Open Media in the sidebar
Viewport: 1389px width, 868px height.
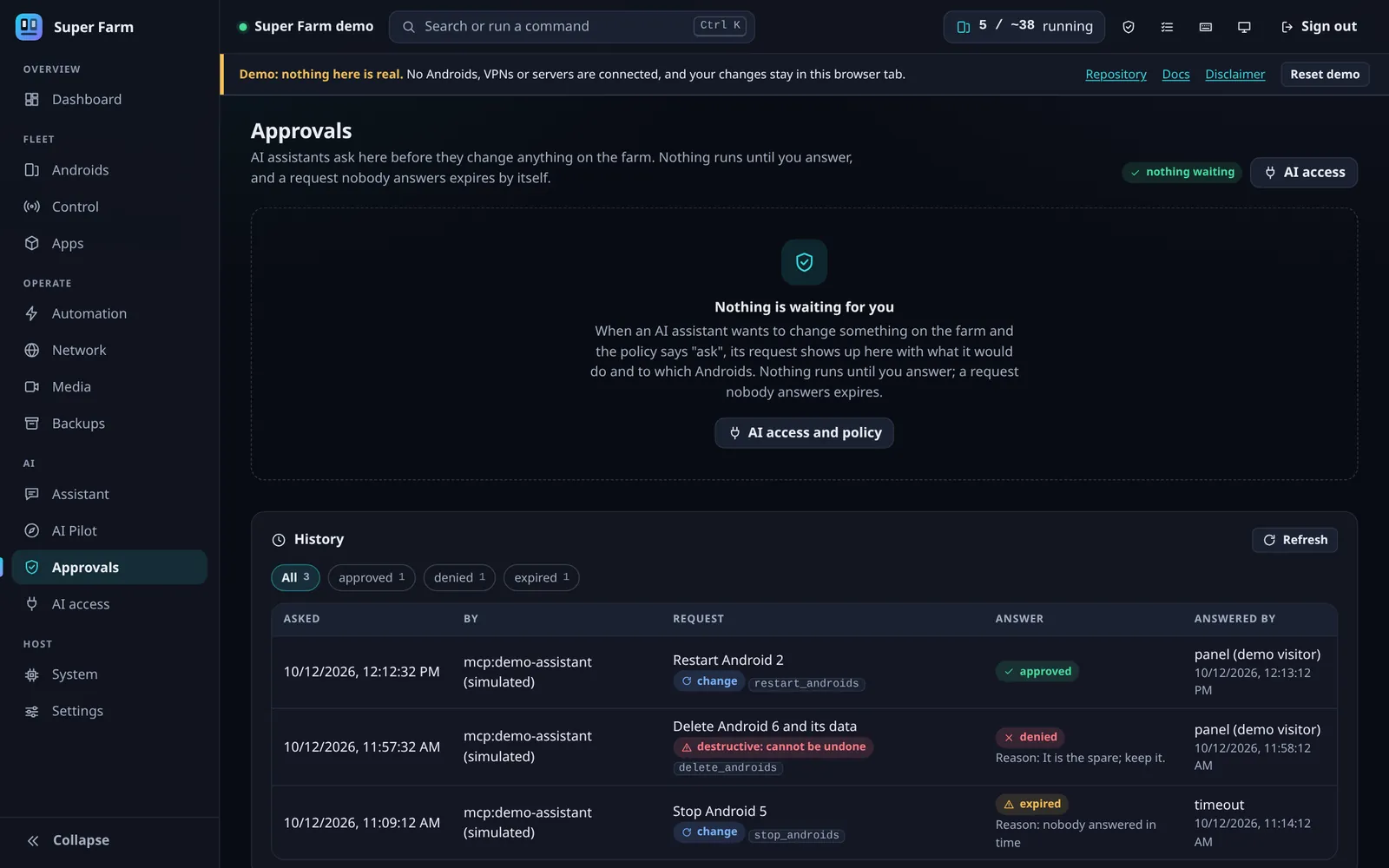coord(109,386)
